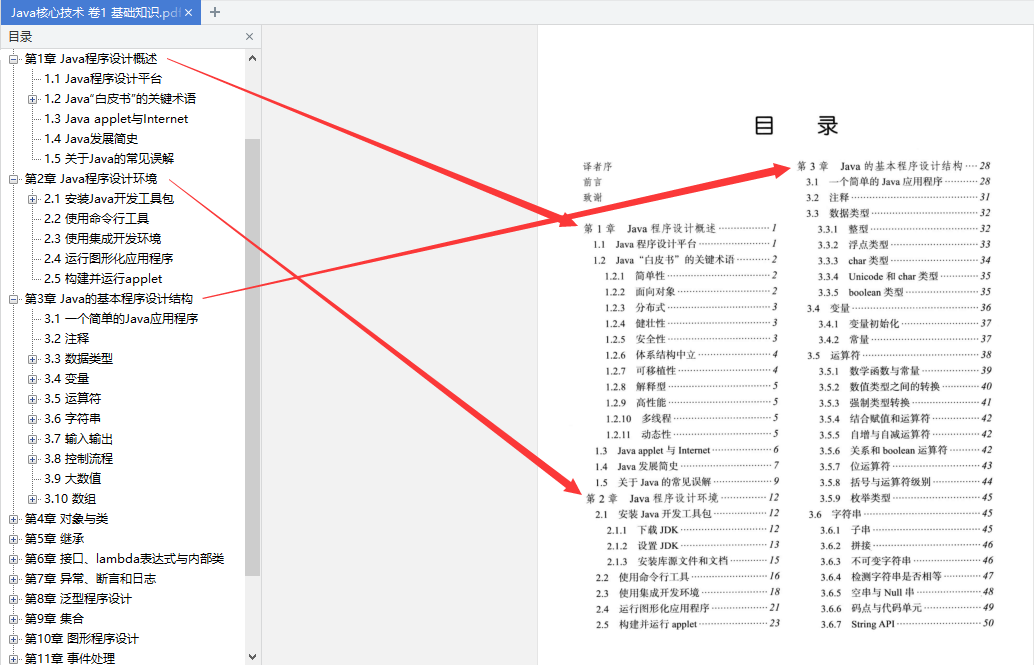Expand 3.10 数组 node
This screenshot has height=665, width=1034.
[x=32, y=499]
